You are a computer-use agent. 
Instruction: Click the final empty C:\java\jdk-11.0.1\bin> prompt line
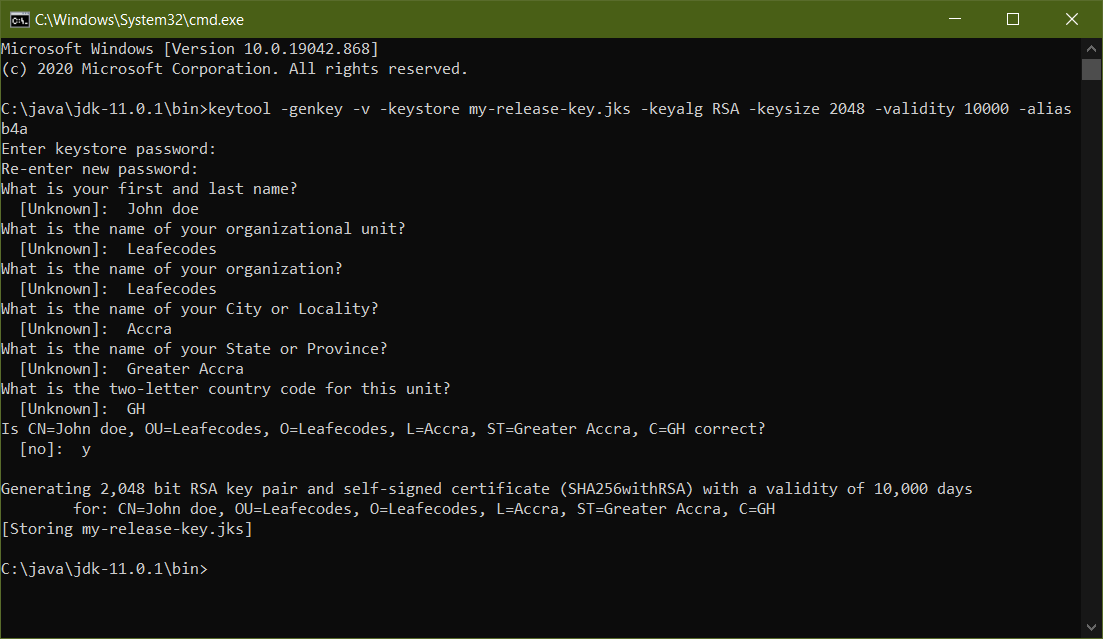(x=105, y=569)
